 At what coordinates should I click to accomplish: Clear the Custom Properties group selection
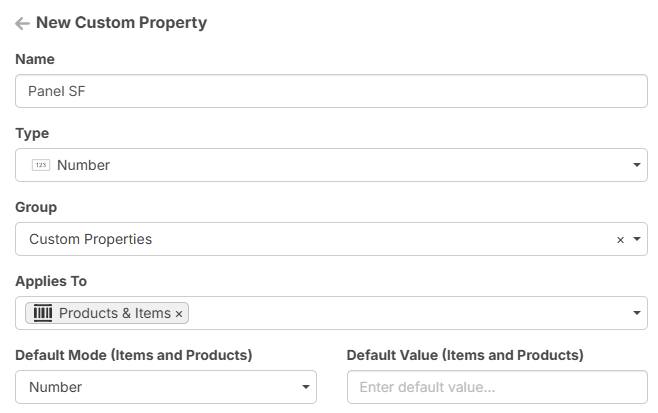point(620,240)
